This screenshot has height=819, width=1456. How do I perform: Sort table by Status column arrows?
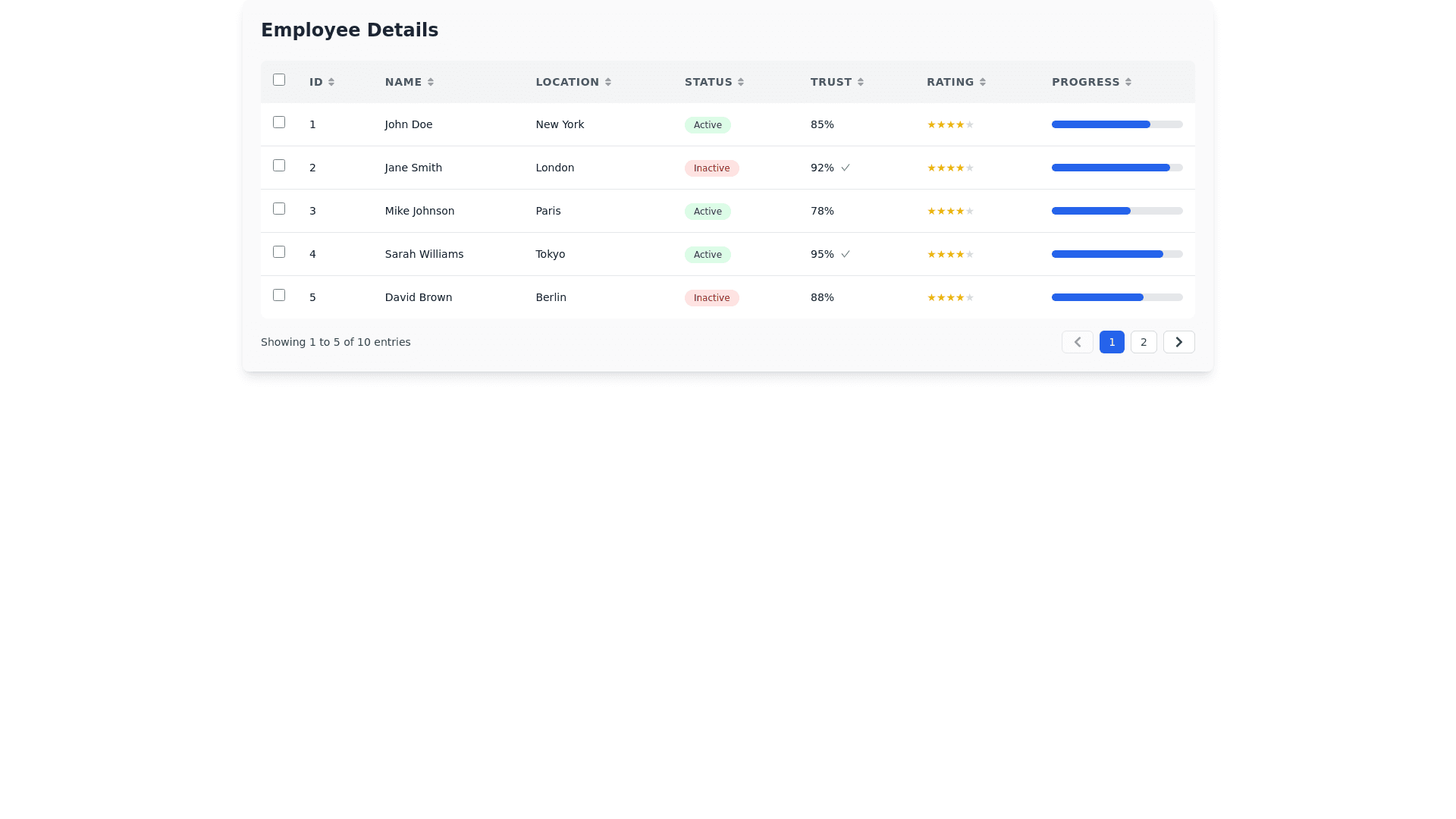(740, 82)
